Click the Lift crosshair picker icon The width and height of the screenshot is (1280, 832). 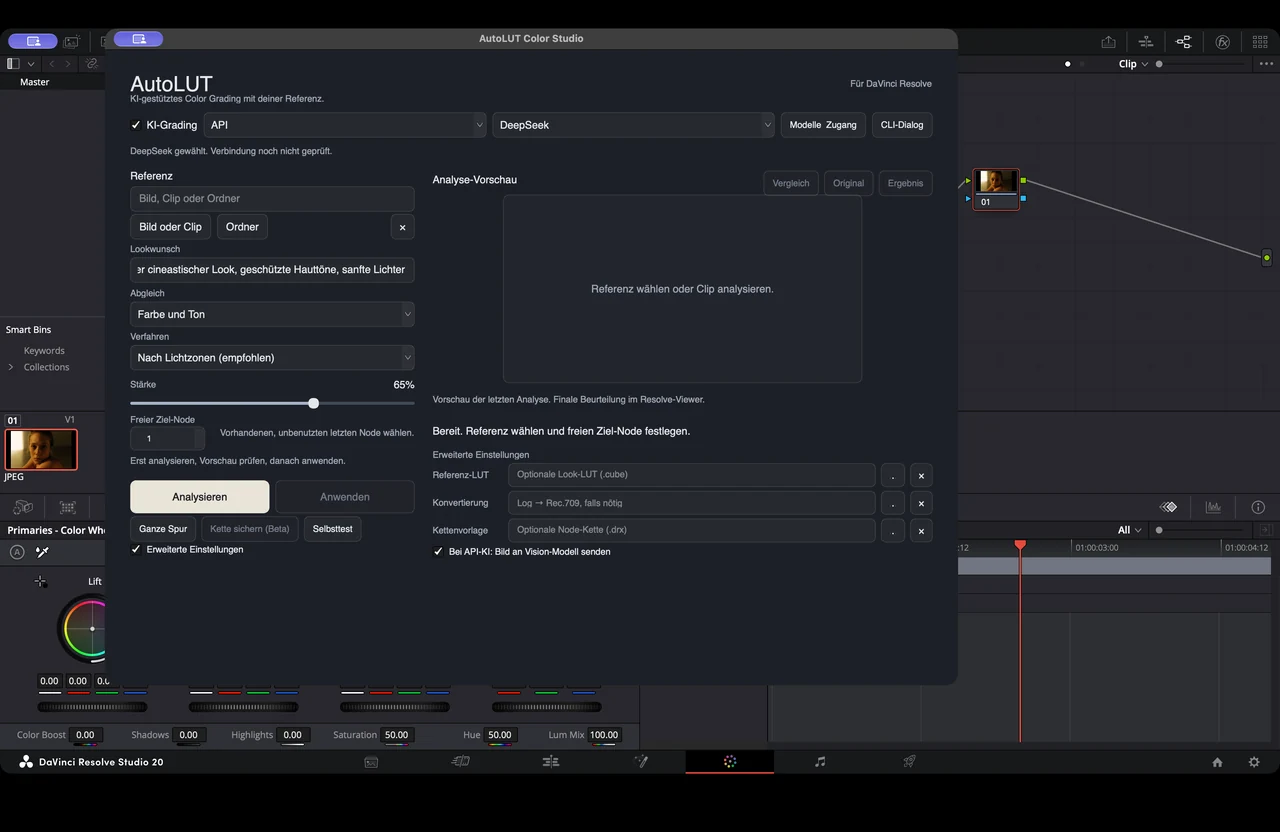pyautogui.click(x=40, y=581)
